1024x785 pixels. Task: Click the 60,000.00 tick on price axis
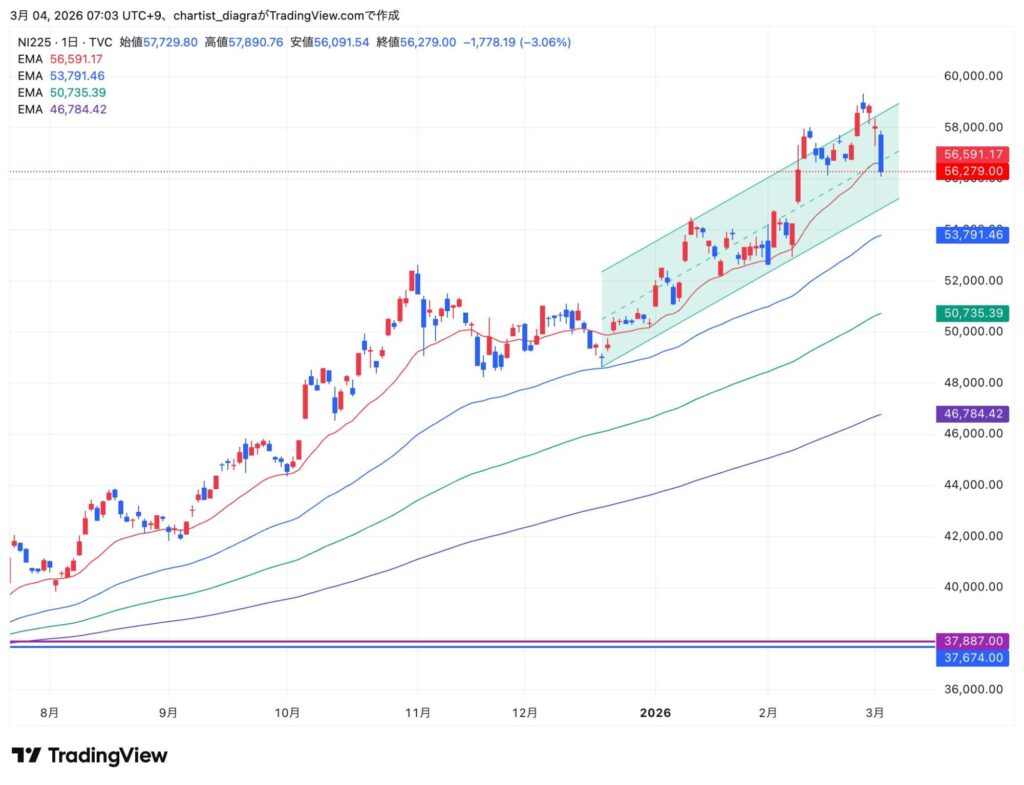coord(973,76)
